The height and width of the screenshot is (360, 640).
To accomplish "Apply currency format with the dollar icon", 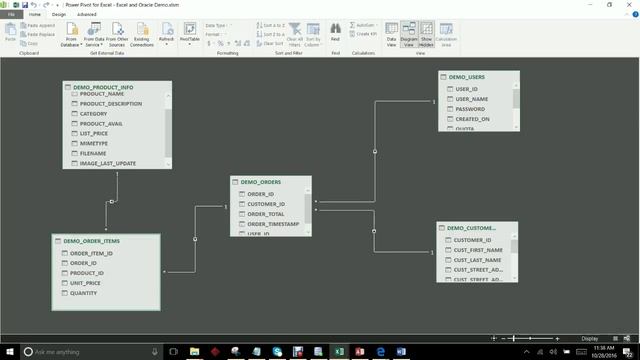I will tap(209, 43).
